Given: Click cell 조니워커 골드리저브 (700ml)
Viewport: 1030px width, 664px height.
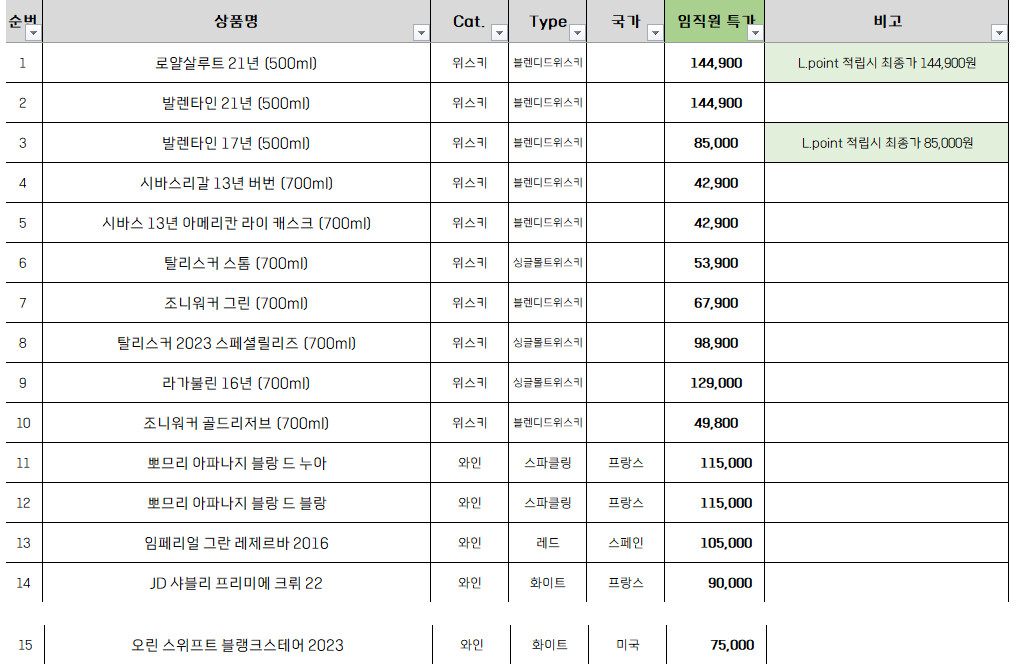Looking at the screenshot, I should tap(236, 423).
